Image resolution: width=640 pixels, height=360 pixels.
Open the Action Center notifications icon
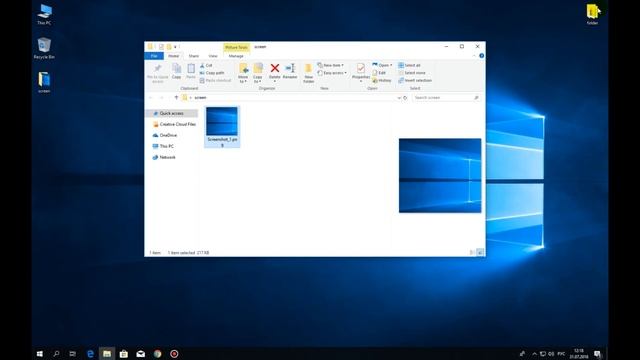pyautogui.click(x=598, y=353)
